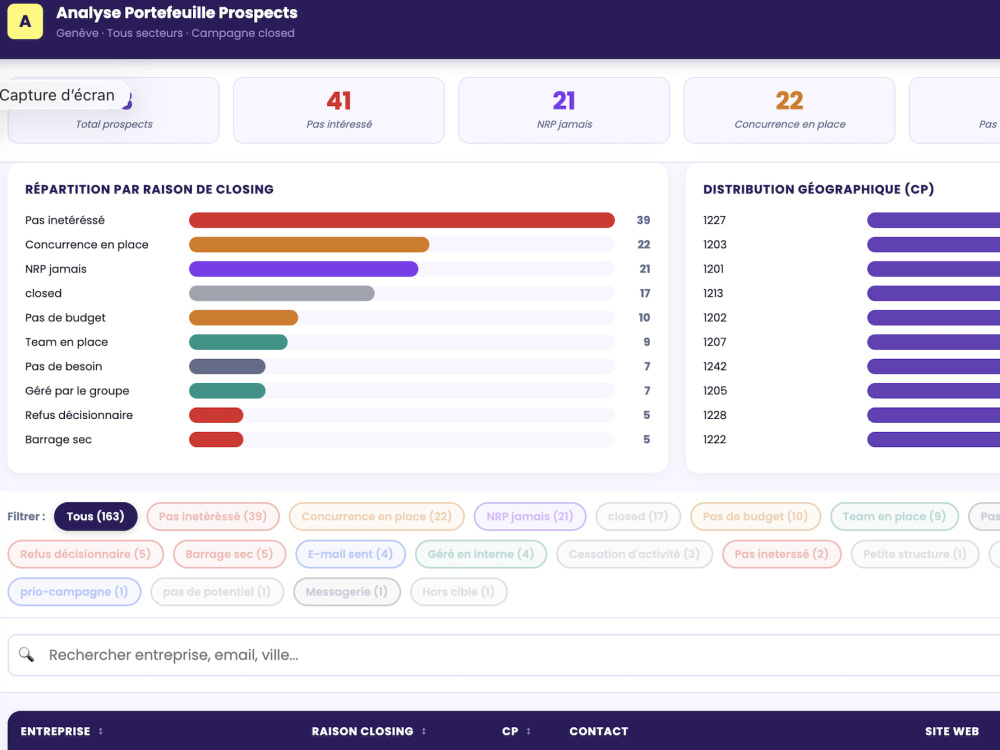Filter by Pas de budget (10)
Viewport: 1000px width, 750px height.
[755, 517]
